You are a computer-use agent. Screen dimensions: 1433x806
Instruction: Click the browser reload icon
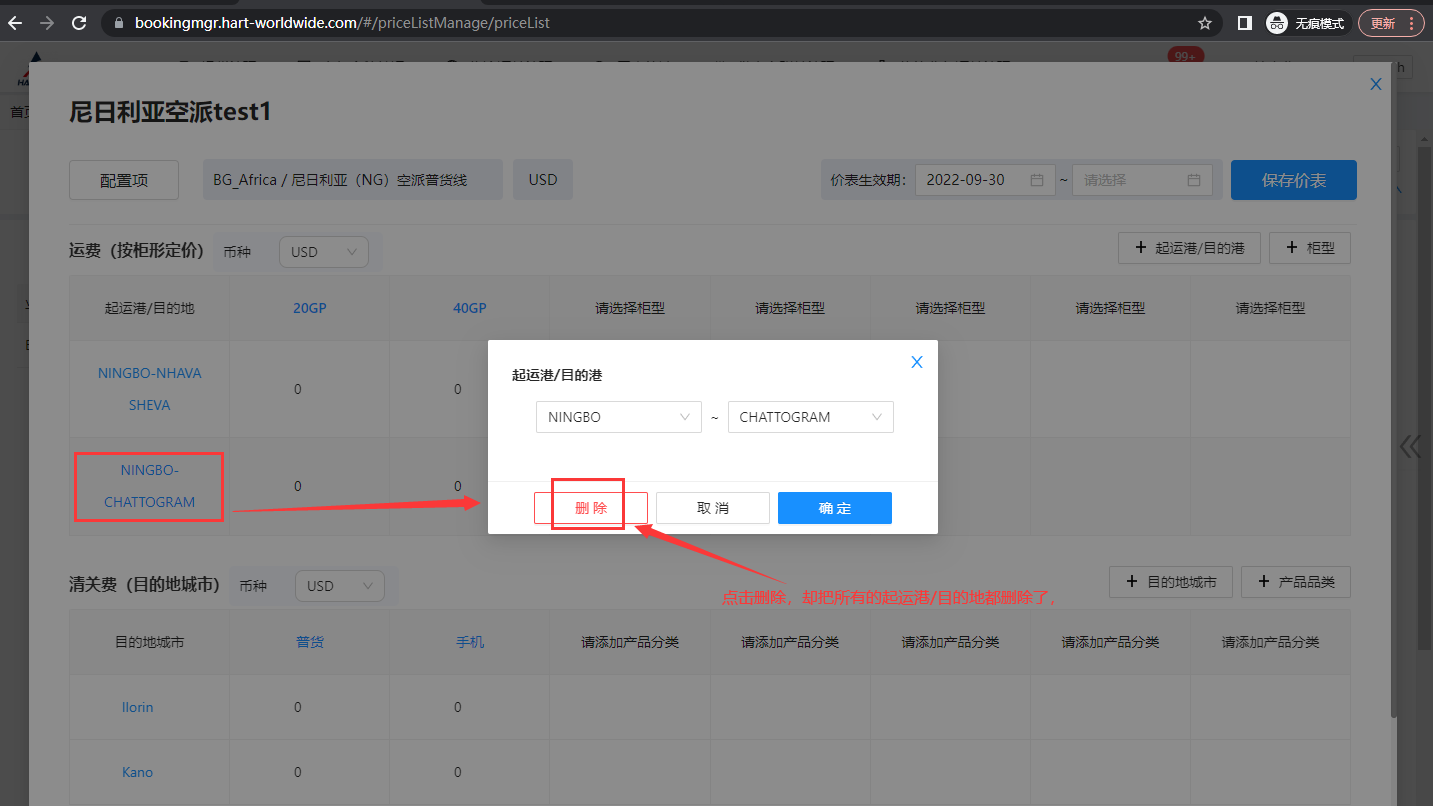point(79,23)
